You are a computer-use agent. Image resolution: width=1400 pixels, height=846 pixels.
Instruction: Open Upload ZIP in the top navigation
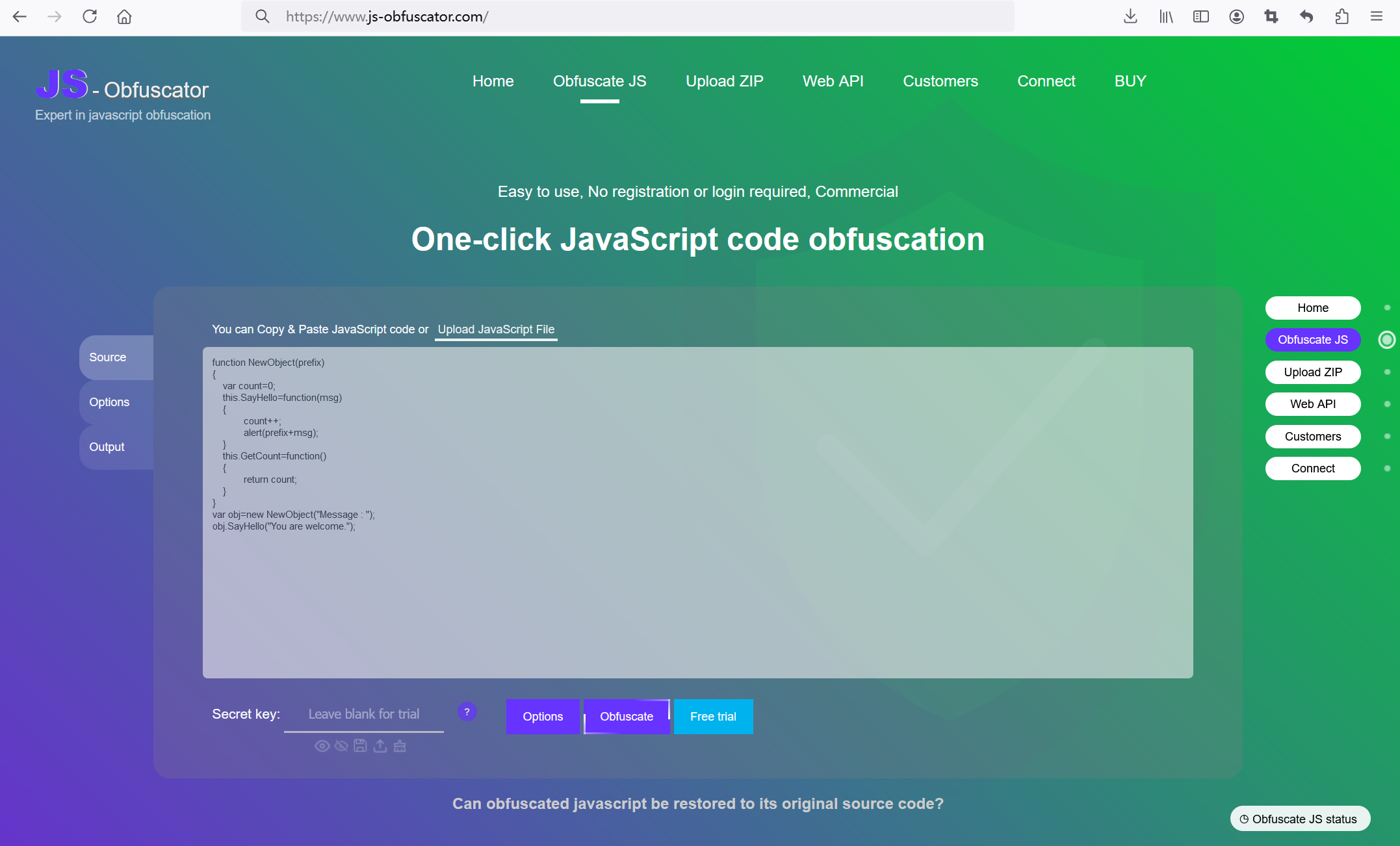(725, 81)
